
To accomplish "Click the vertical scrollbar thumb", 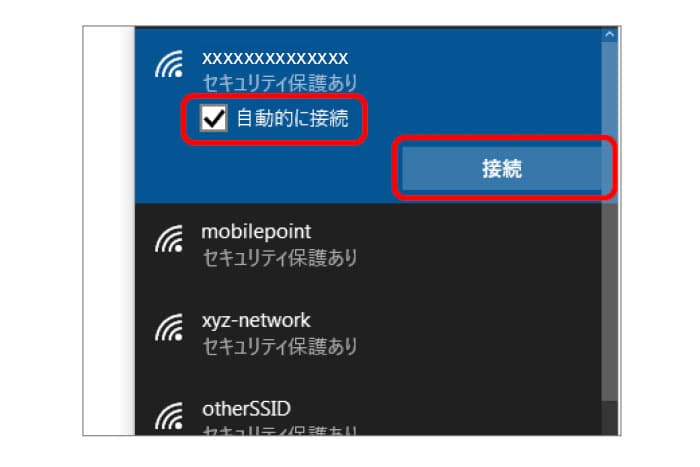I will coord(609,221).
